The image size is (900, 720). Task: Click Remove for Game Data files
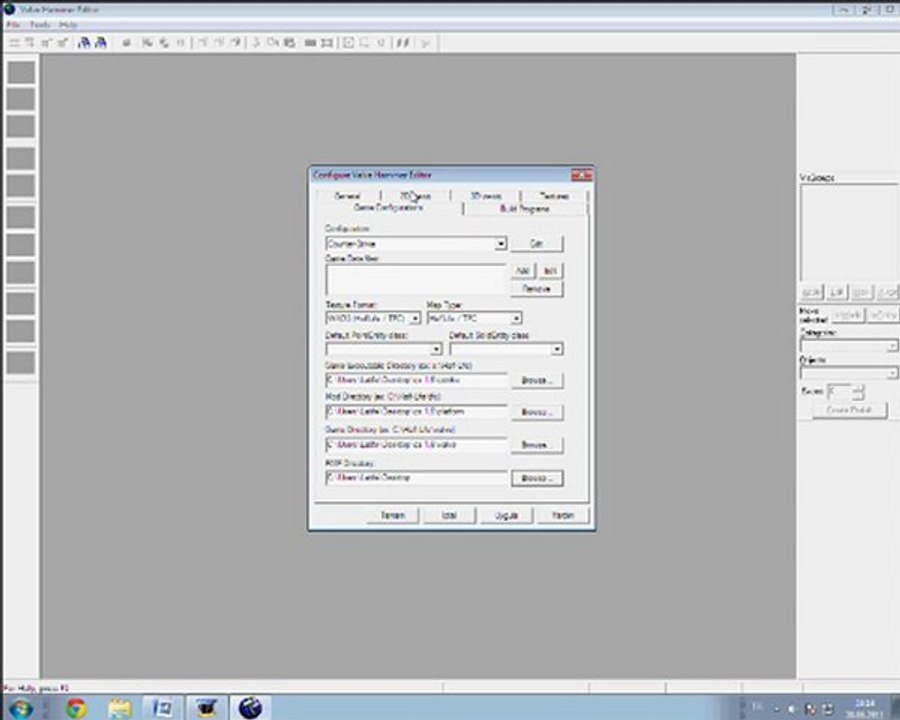[537, 289]
